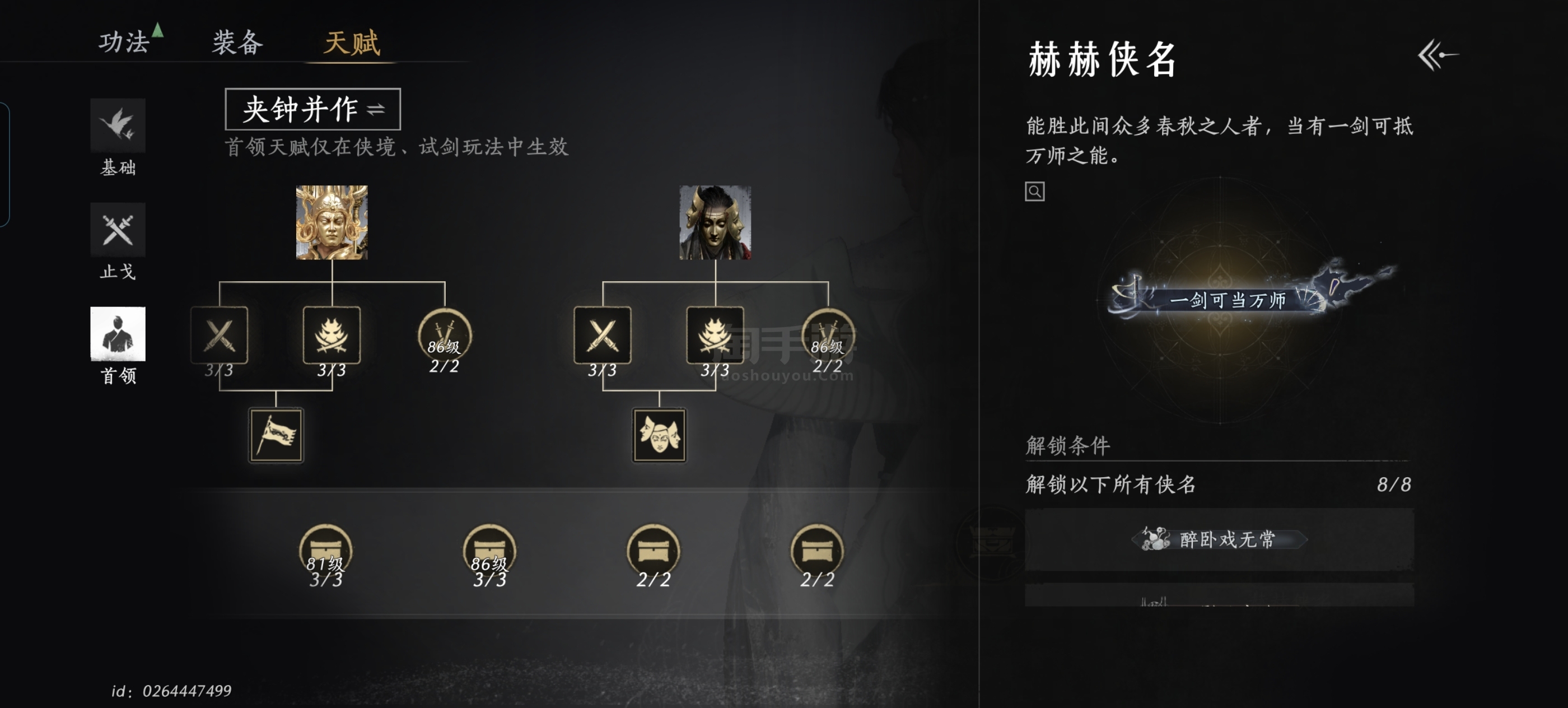This screenshot has height=708, width=1568.
Task: Click the 86级 round sword node under golden boss
Action: tap(445, 336)
